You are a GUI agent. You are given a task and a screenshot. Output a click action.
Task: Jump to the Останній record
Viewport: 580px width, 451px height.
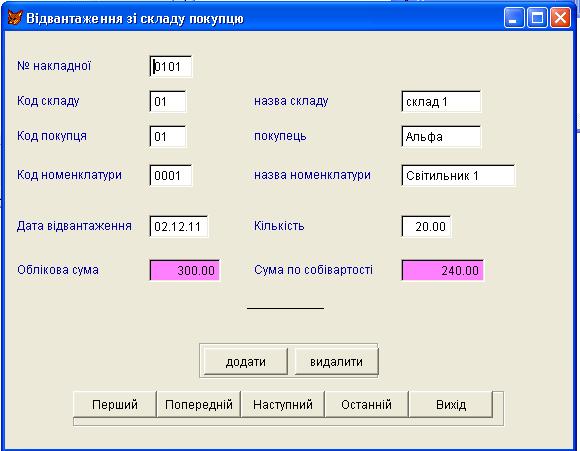pos(367,404)
